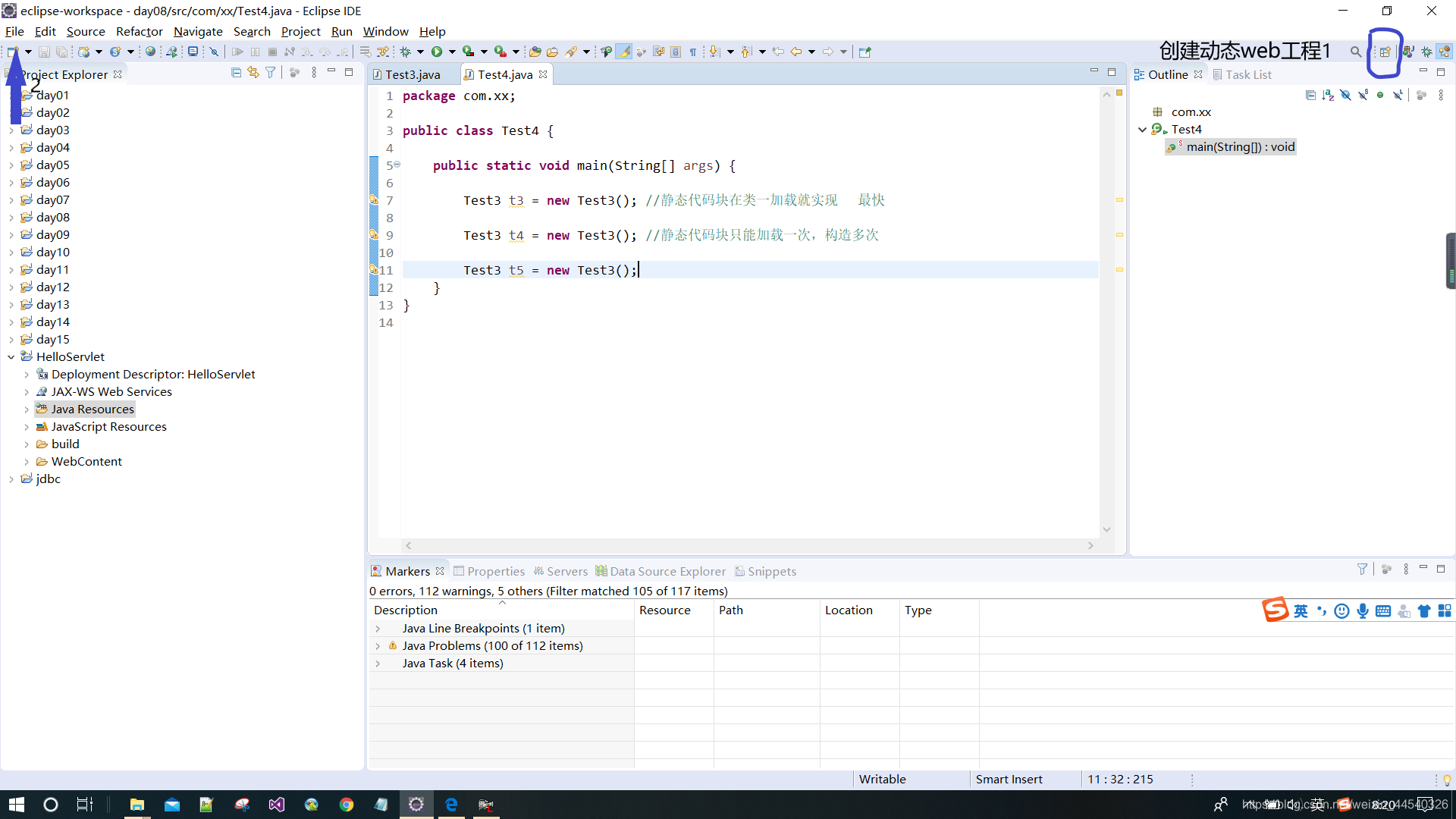Image resolution: width=1456 pixels, height=819 pixels.
Task: Hide static members in Outline view
Action: [x=1363, y=95]
